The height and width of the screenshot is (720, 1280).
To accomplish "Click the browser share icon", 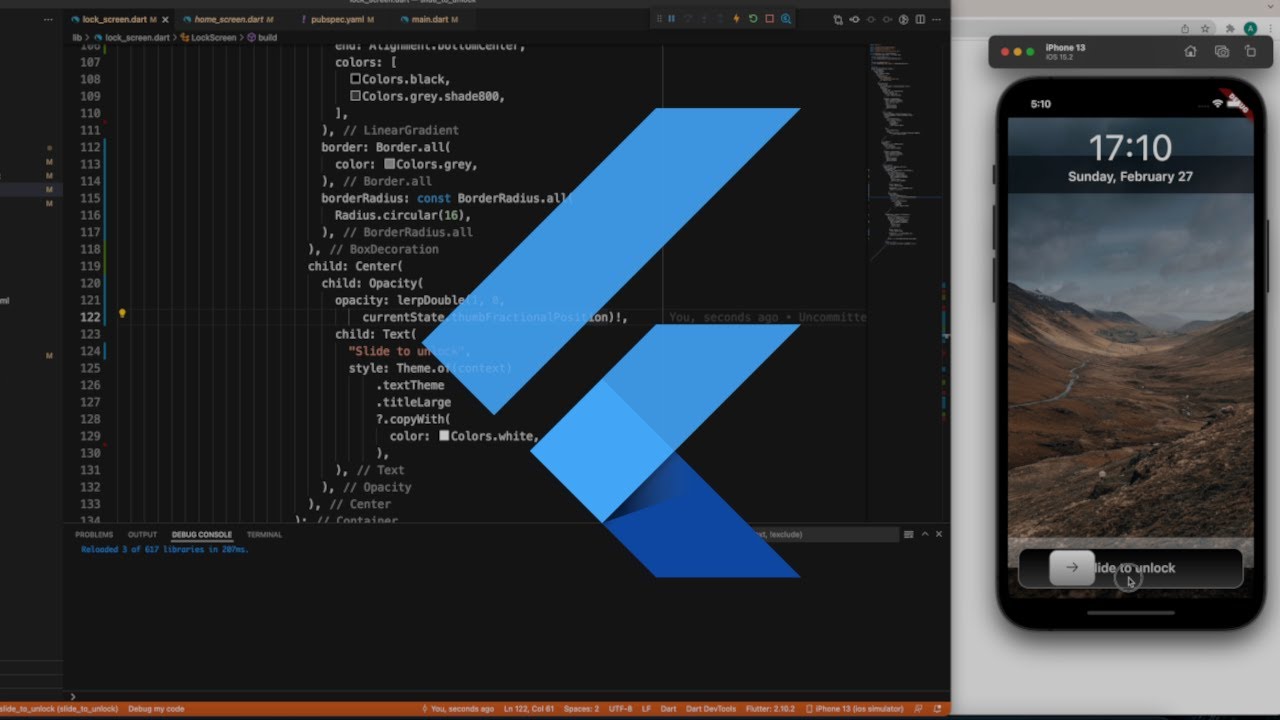I will [1185, 29].
